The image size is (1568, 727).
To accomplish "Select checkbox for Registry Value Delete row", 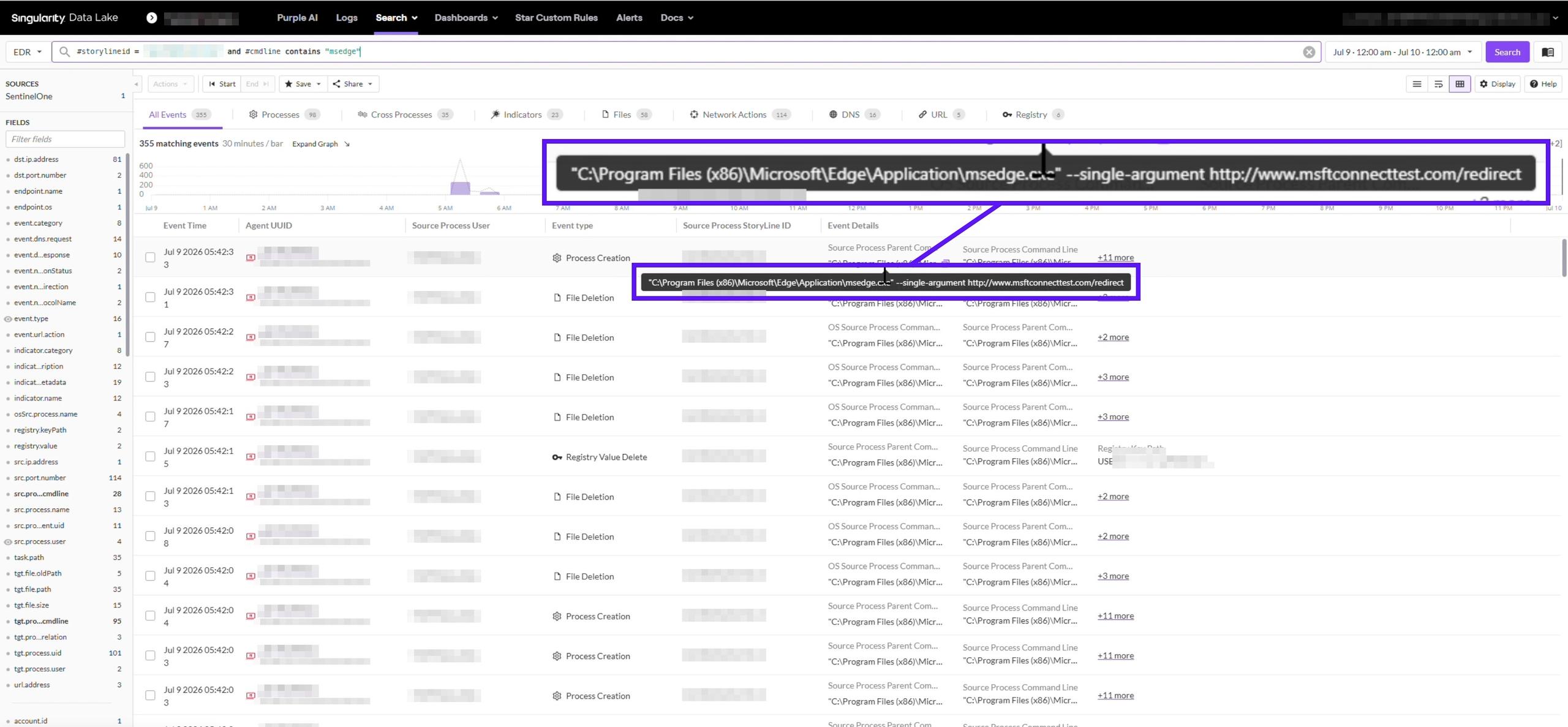I will click(150, 456).
